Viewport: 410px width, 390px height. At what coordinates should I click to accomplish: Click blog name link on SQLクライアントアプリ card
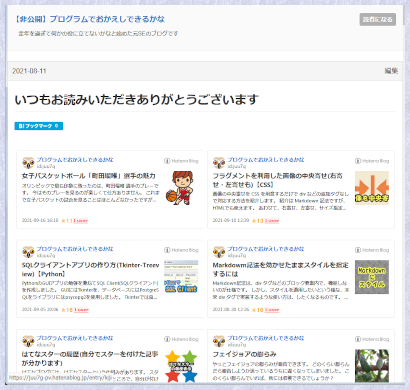[75, 249]
